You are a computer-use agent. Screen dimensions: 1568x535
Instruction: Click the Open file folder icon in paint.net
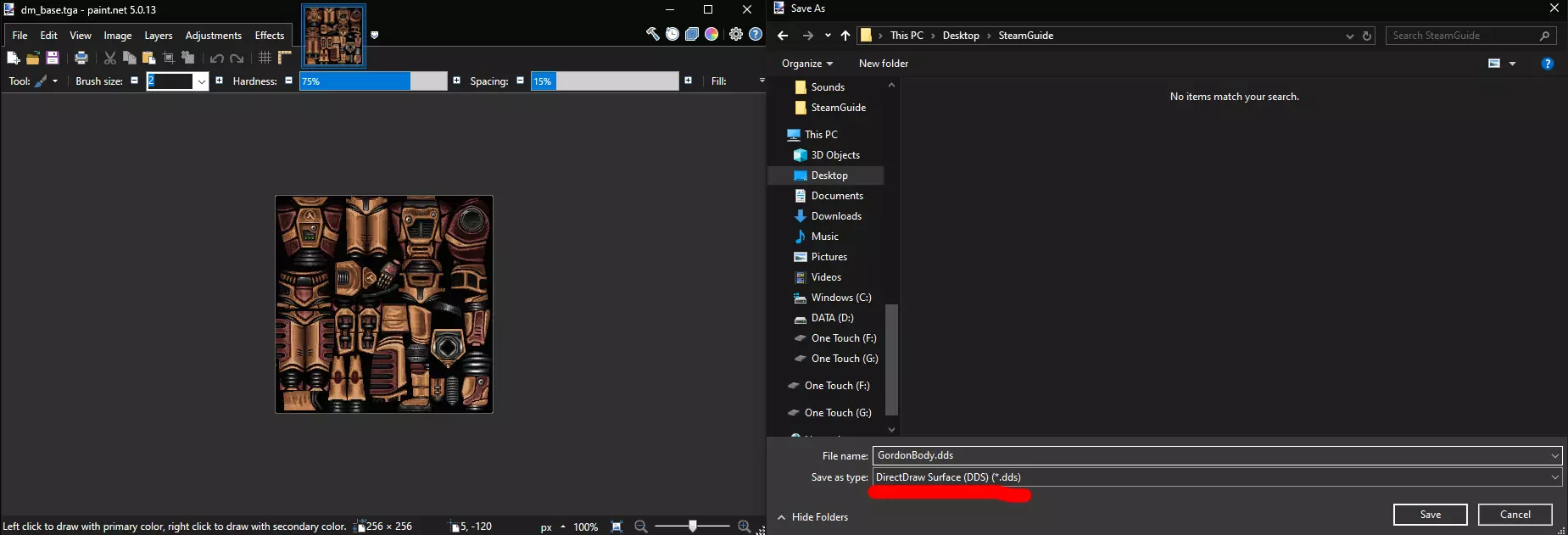(x=32, y=58)
